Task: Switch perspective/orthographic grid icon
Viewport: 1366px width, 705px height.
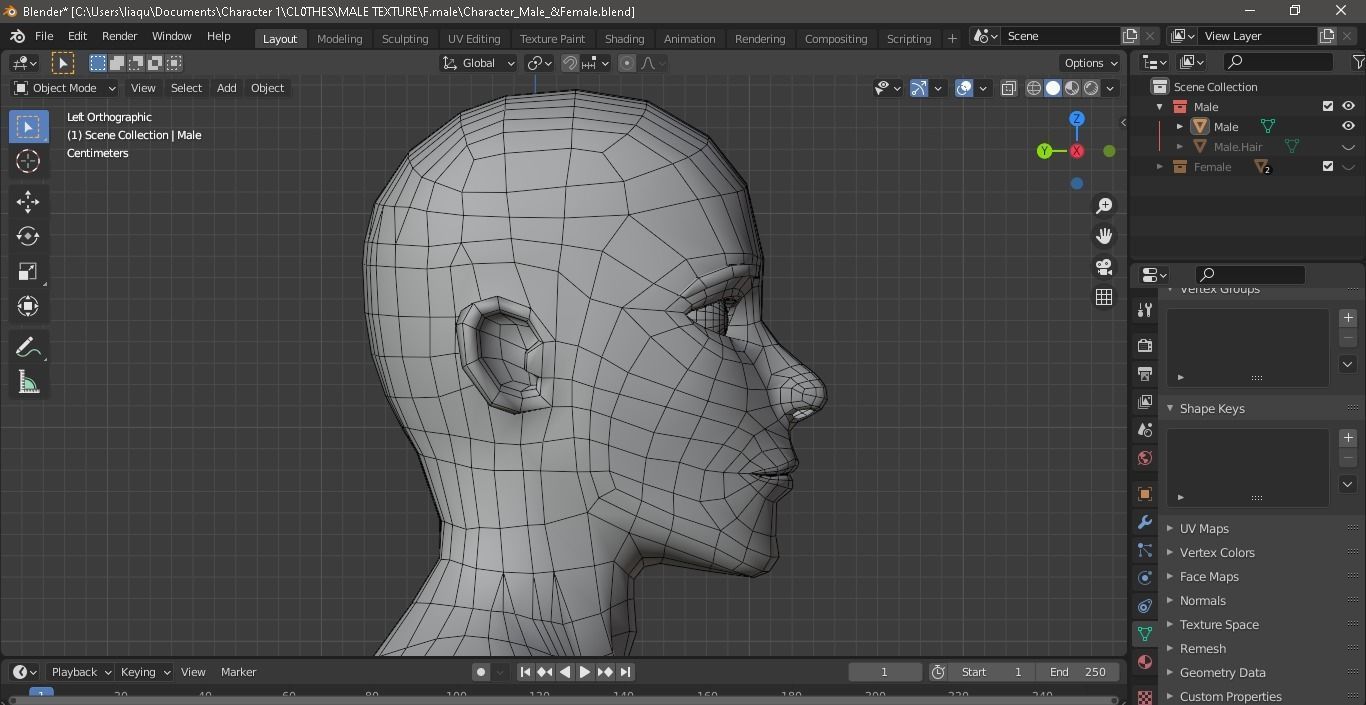Action: pyautogui.click(x=1104, y=297)
